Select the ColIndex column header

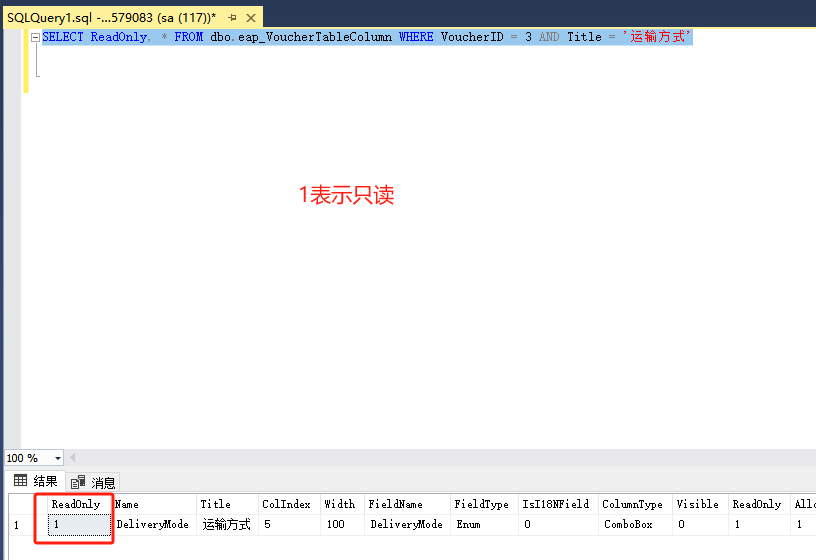tap(289, 504)
